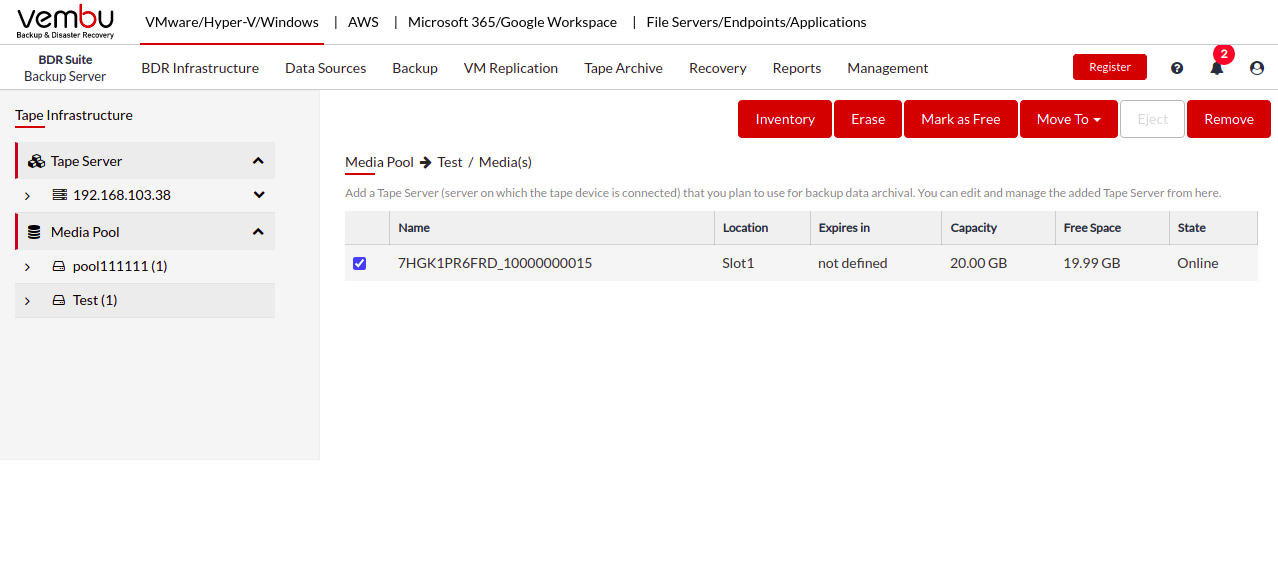The width and height of the screenshot is (1278, 581).
Task: Open the Data Sources menu
Action: point(325,68)
